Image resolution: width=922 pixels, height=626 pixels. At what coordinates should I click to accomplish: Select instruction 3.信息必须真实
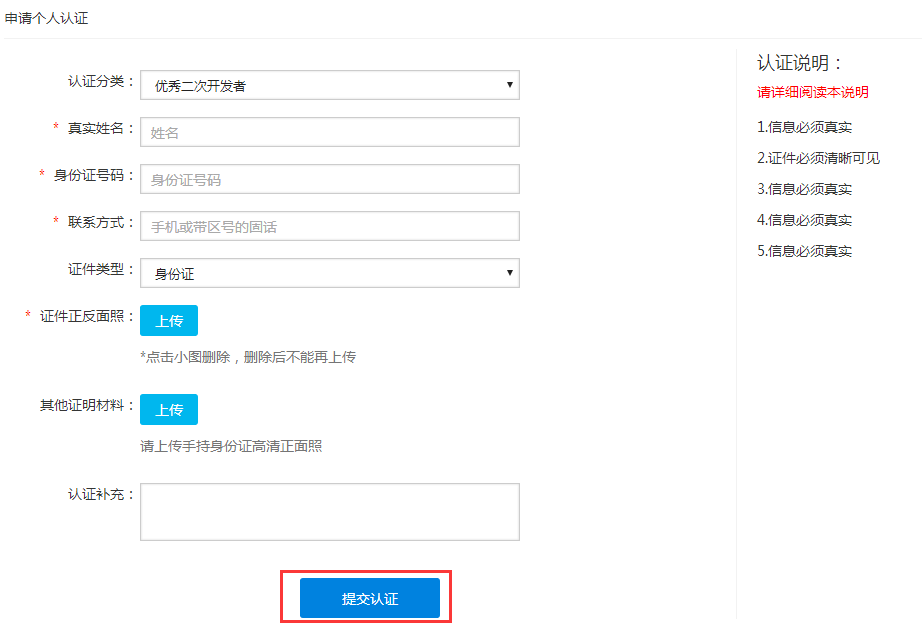pos(804,189)
